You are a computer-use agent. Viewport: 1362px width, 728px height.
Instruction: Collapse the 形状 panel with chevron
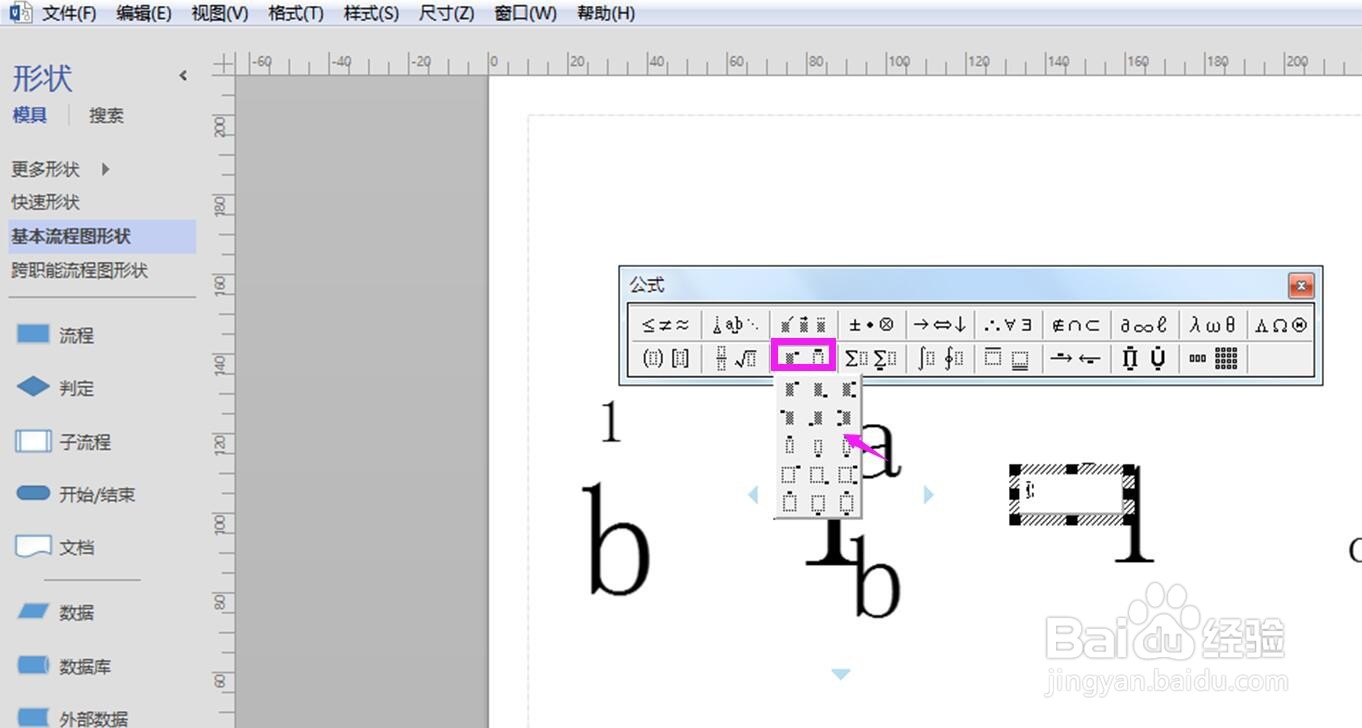(x=183, y=76)
